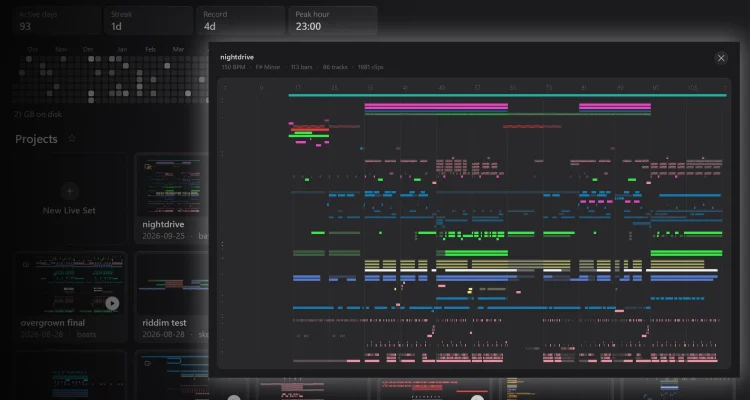The image size is (750, 400).
Task: Jump to bar 17 marker on timeline
Action: click(x=298, y=88)
